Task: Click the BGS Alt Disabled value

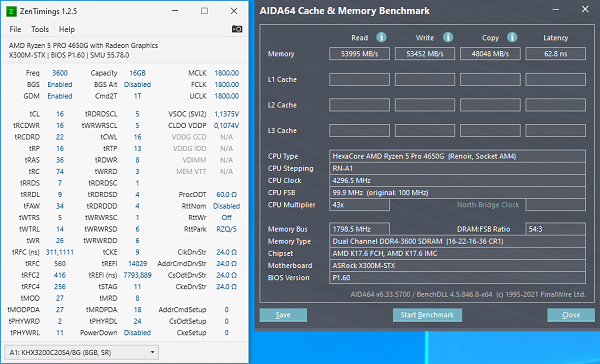Action: [x=137, y=85]
